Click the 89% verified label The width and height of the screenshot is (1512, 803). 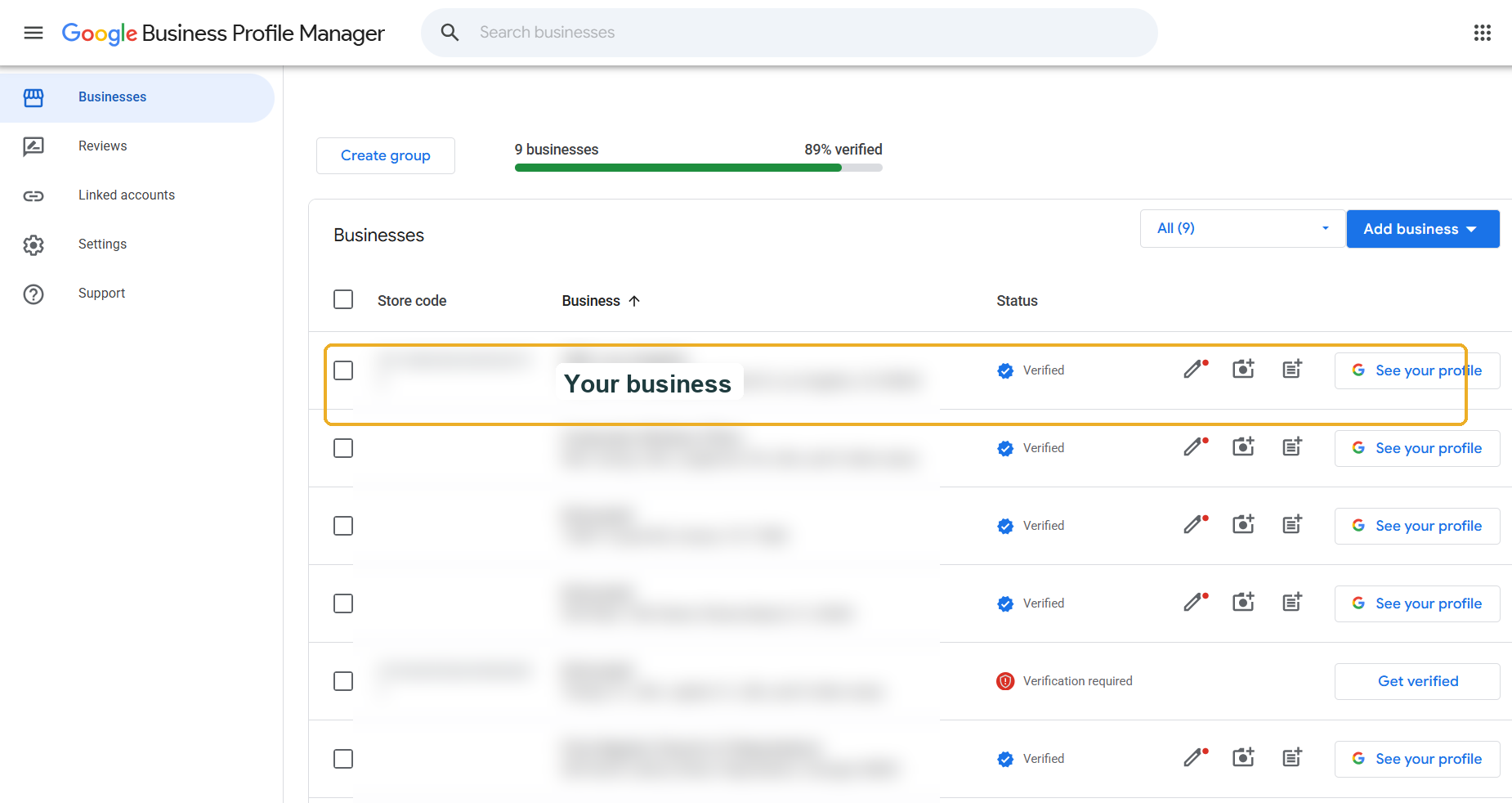click(843, 150)
